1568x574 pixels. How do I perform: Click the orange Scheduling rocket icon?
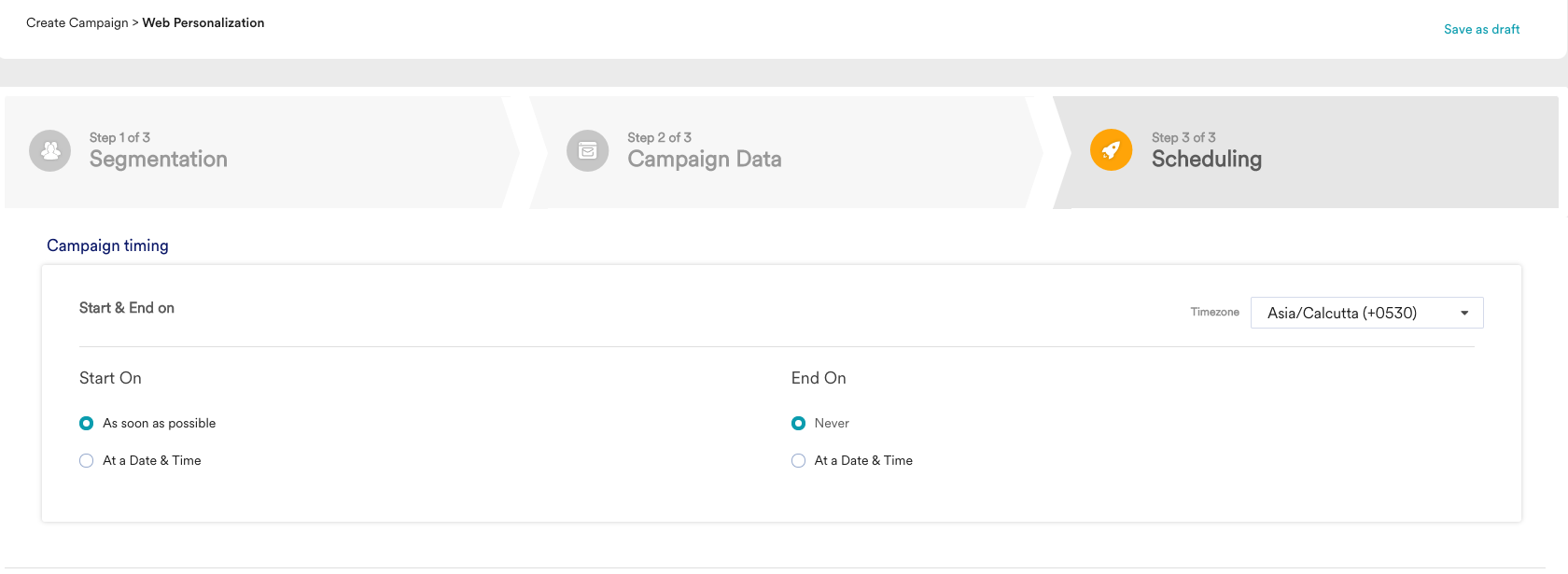pos(1111,150)
